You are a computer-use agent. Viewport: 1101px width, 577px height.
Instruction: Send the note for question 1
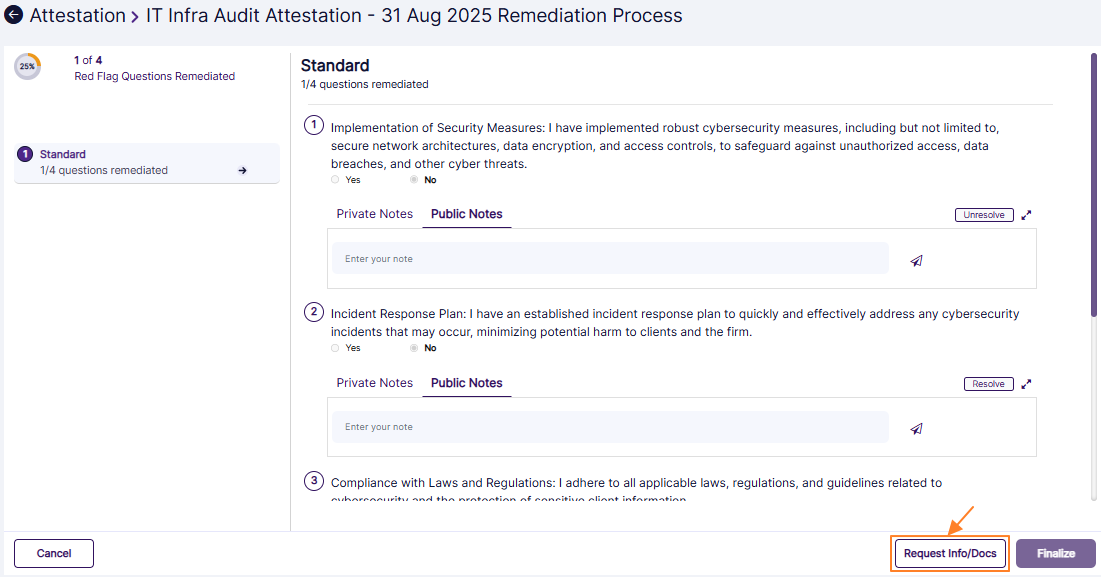[x=916, y=260]
